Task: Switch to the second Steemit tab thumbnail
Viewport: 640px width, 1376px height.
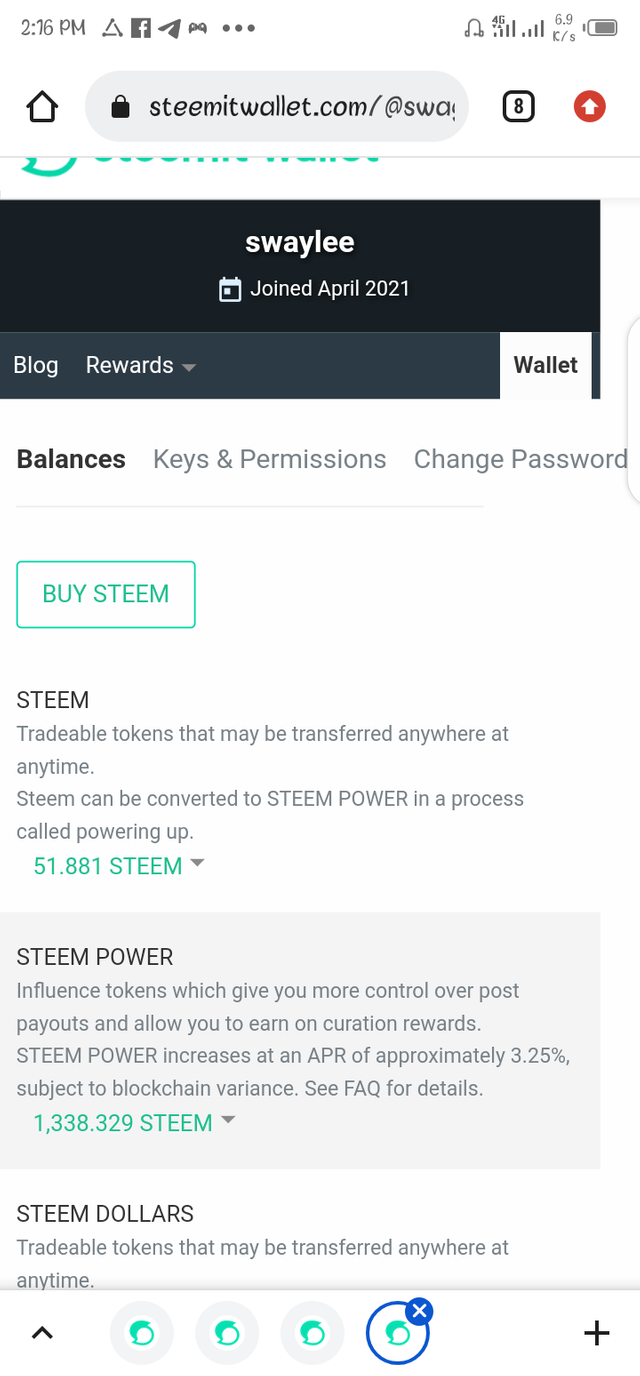Action: point(227,1333)
